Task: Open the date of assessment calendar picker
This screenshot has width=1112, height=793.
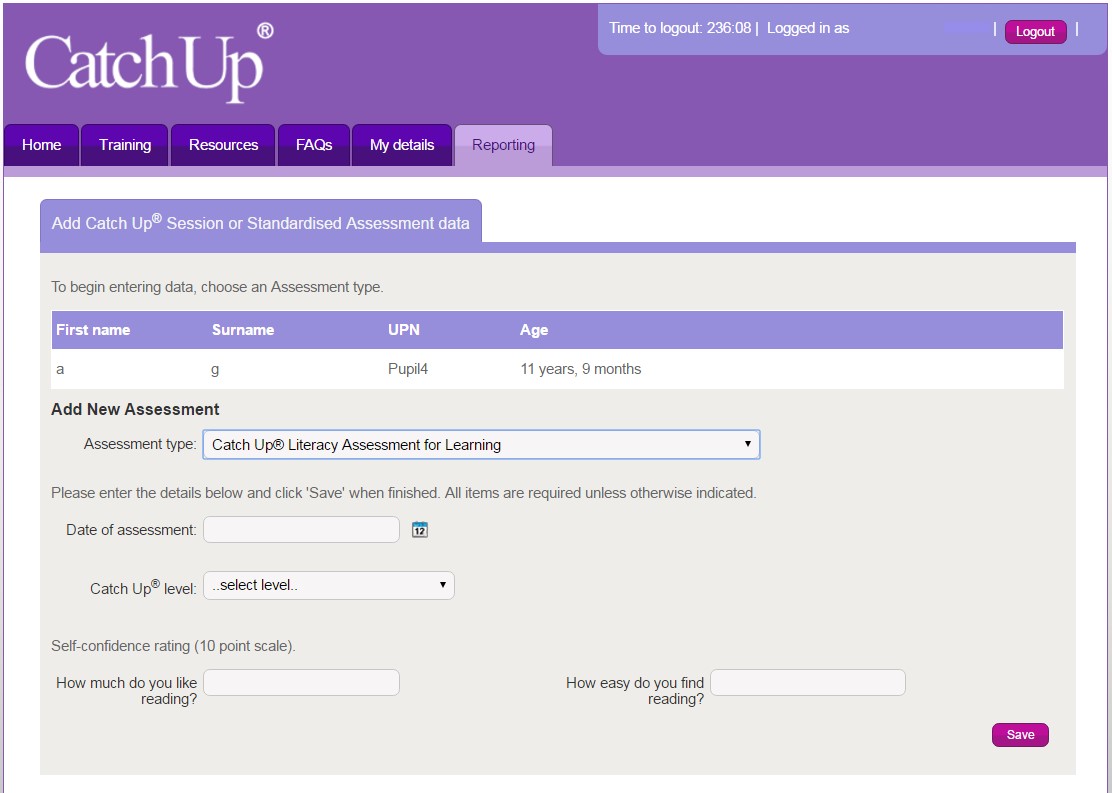Action: (x=420, y=530)
